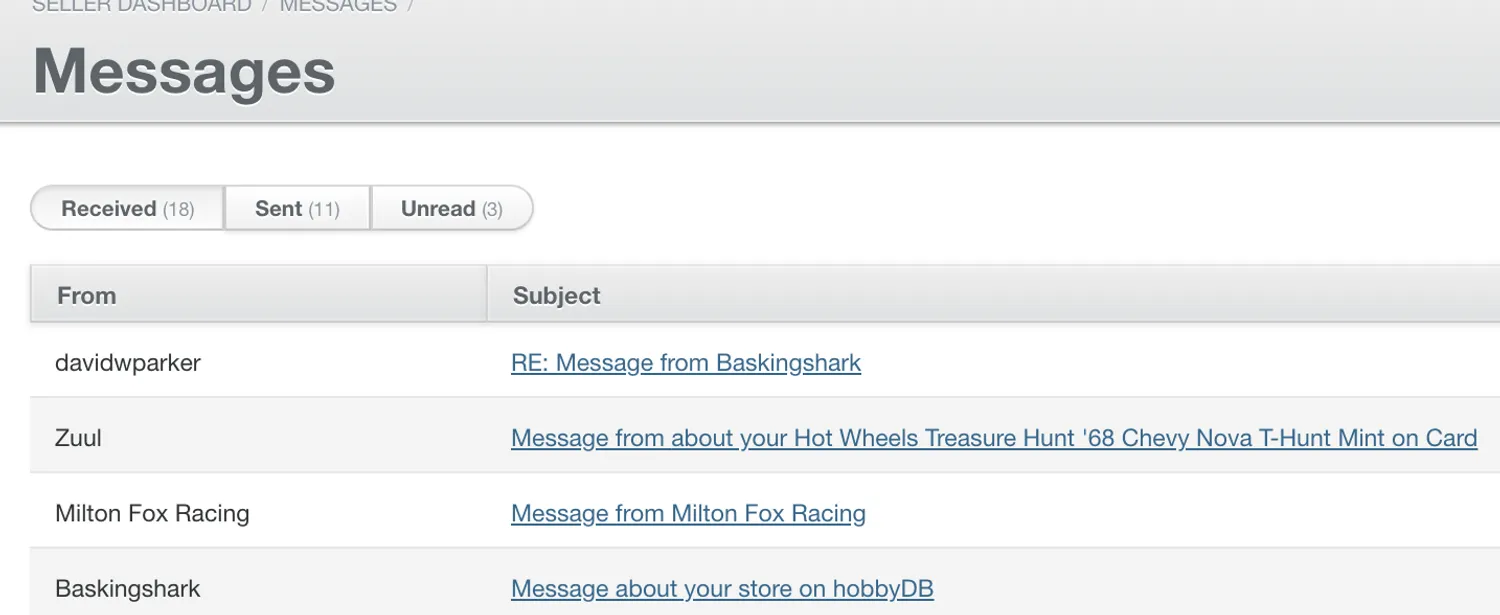Screen dimensions: 1500x615
Task: Click the (11) count on Sent
Action: pos(324,210)
